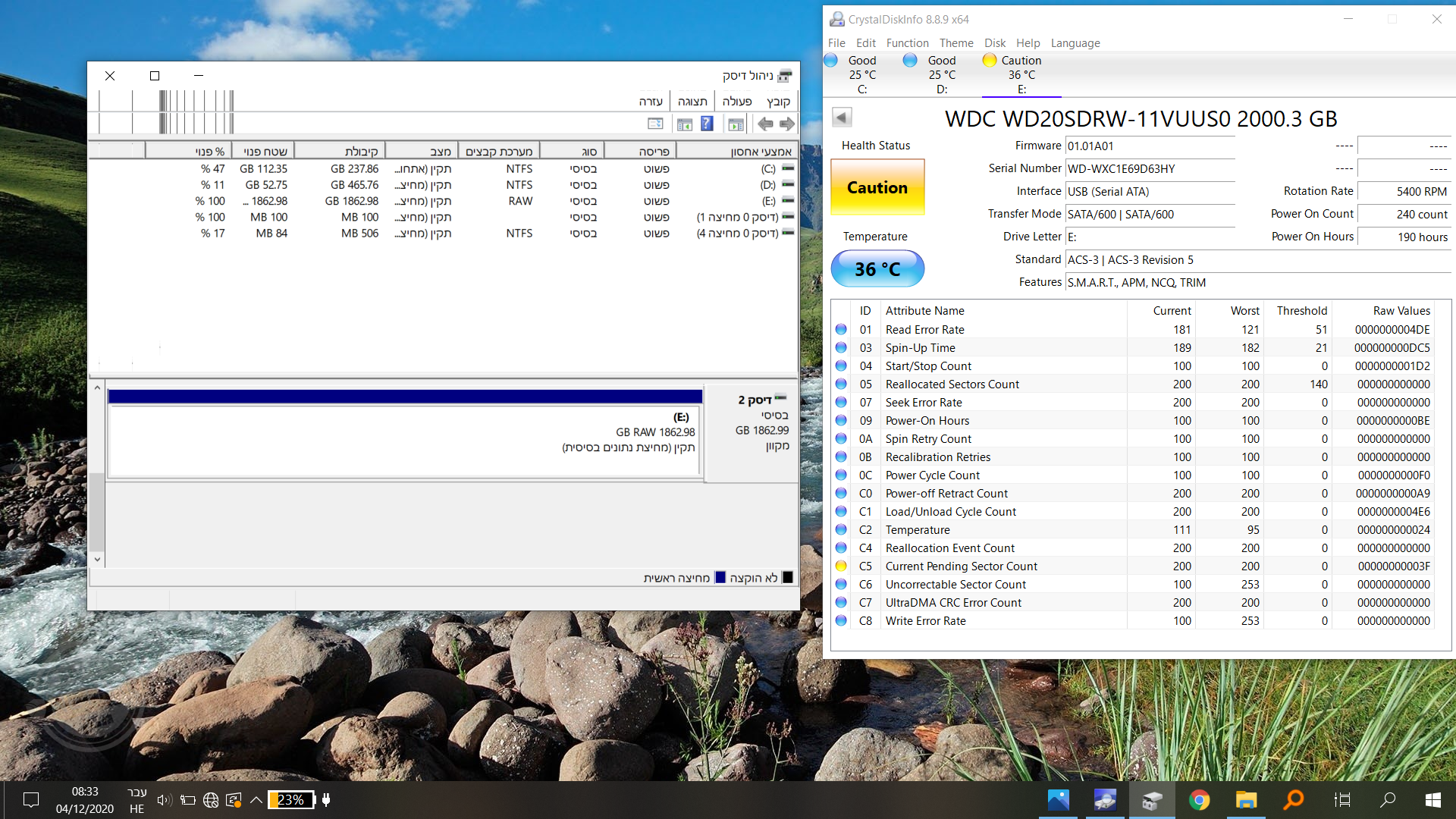The width and height of the screenshot is (1456, 819).
Task: Click the HE input language indicator
Action: tap(136, 809)
